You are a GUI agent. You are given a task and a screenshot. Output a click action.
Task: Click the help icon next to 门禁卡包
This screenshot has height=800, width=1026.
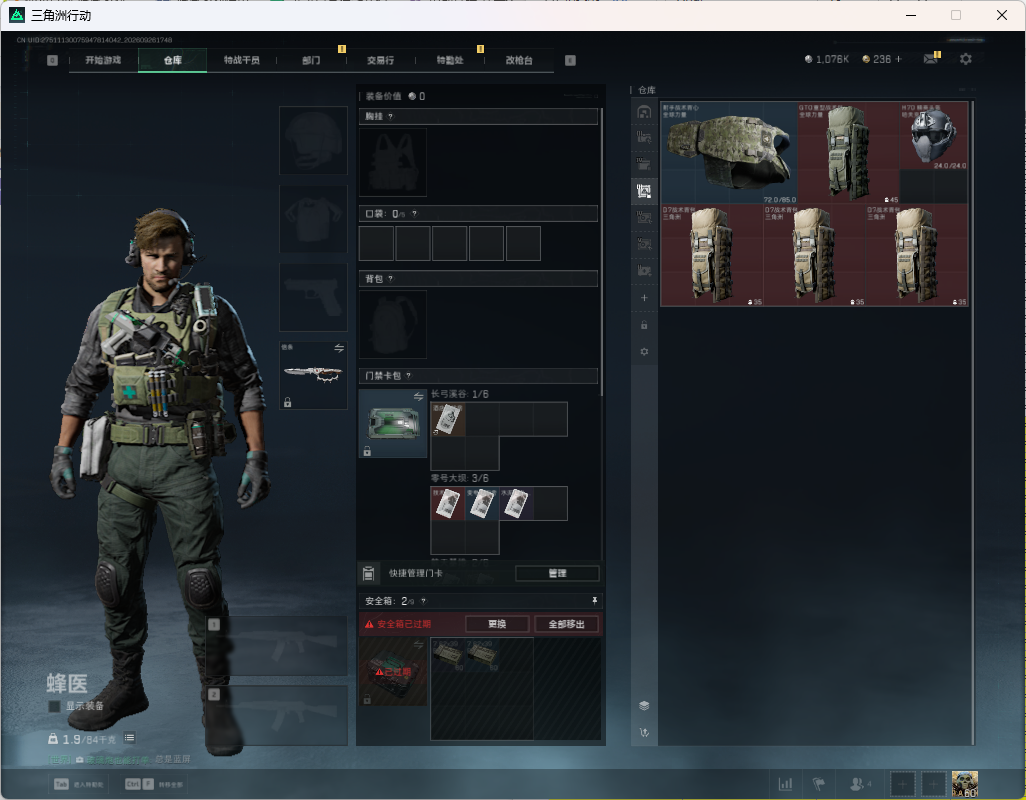click(x=408, y=375)
